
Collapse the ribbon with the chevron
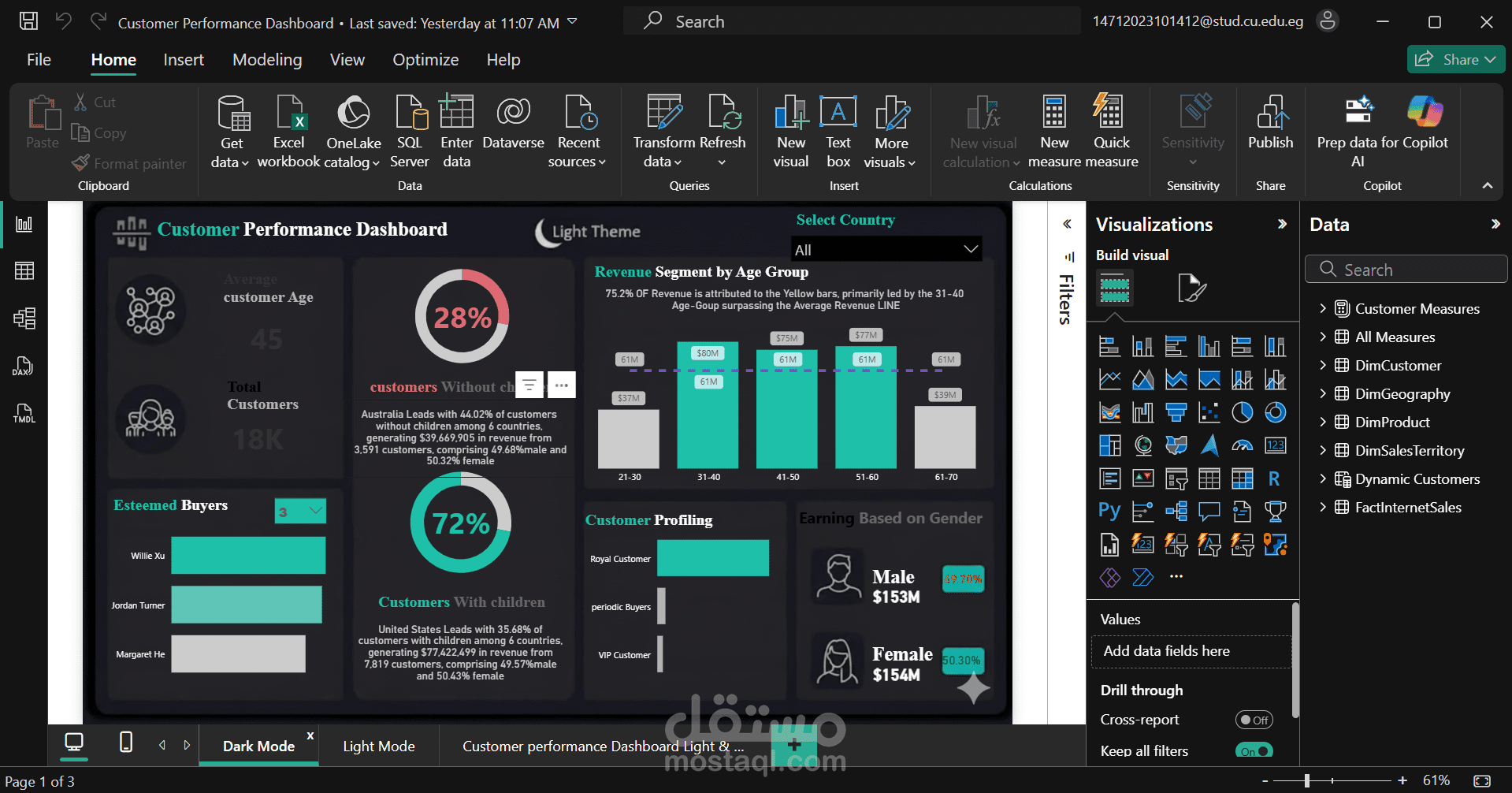[1488, 185]
